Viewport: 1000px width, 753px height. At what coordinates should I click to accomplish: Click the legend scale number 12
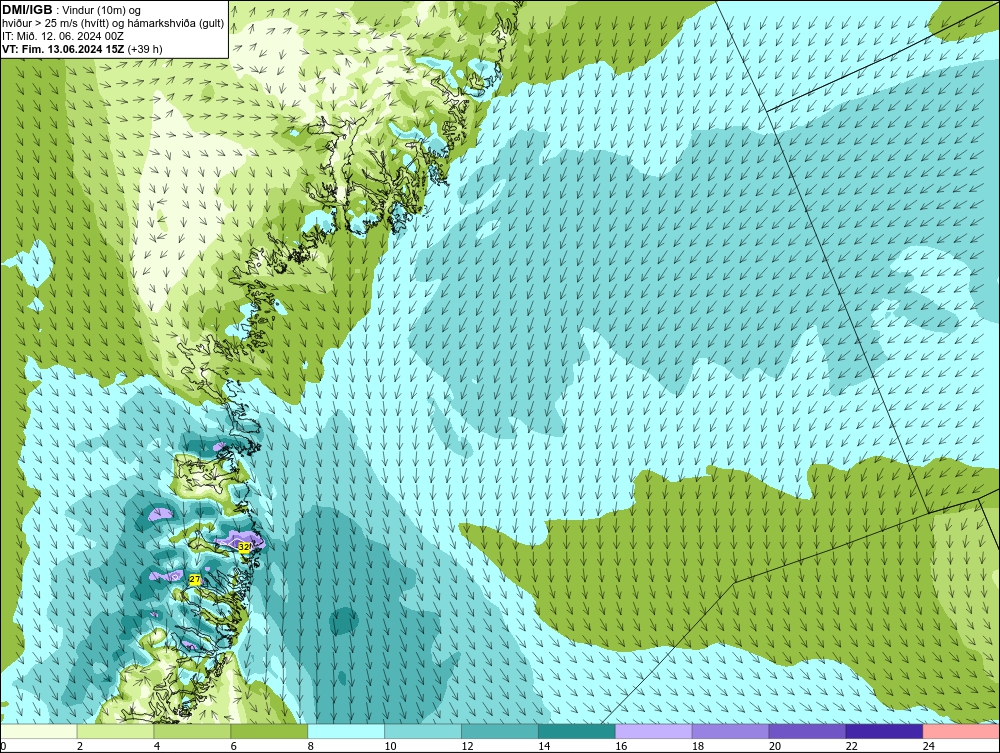(x=467, y=746)
